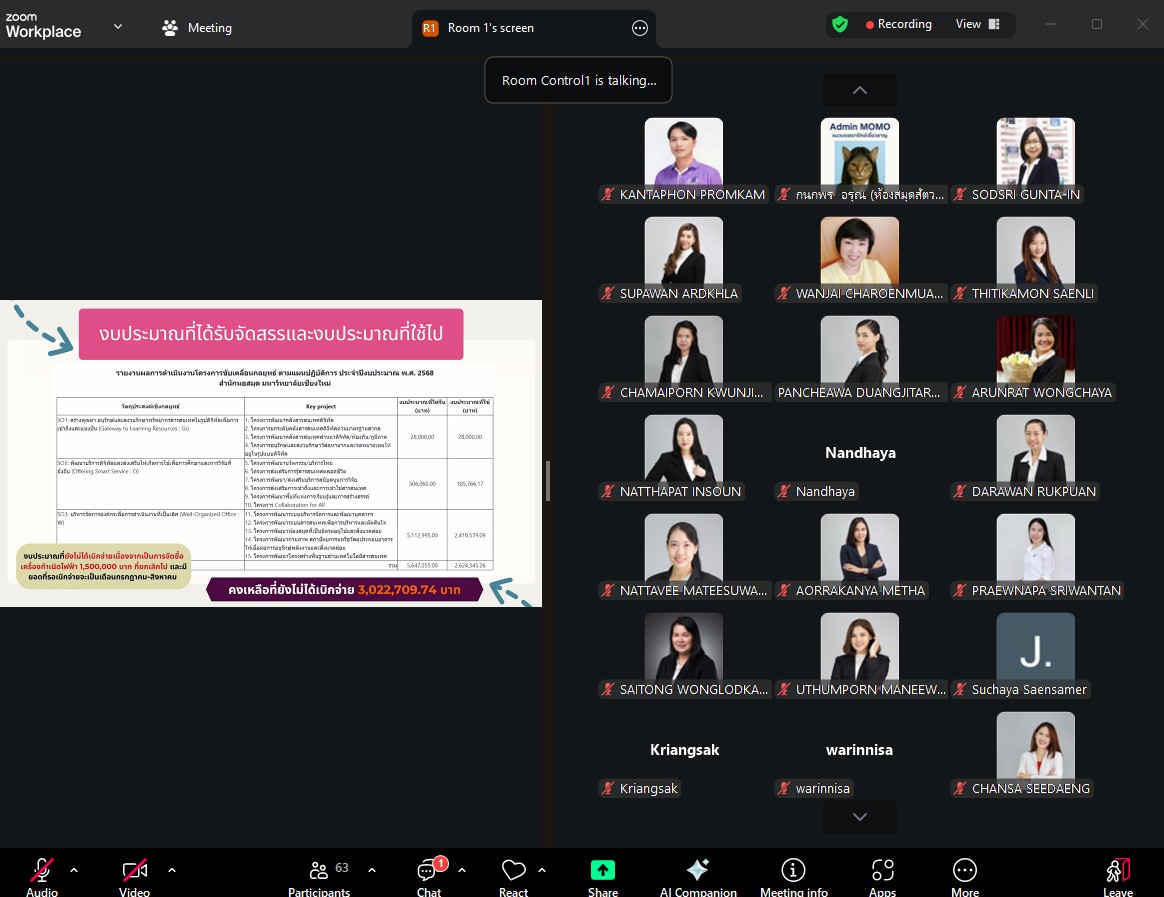Click muted mic icon beside SODSRI GUNTA-IN
The height and width of the screenshot is (897, 1164).
(x=960, y=195)
